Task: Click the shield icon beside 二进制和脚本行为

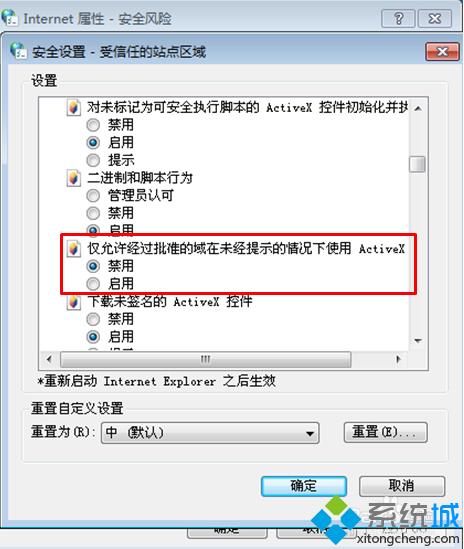Action: tap(73, 178)
